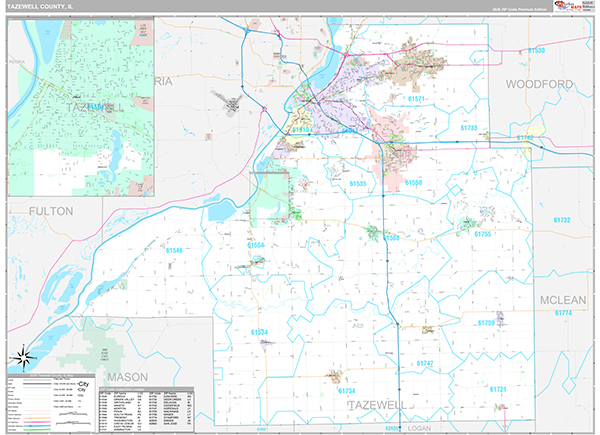The height and width of the screenshot is (435, 600).
Task: Select ZIP code label 61742
Action: click(x=525, y=137)
